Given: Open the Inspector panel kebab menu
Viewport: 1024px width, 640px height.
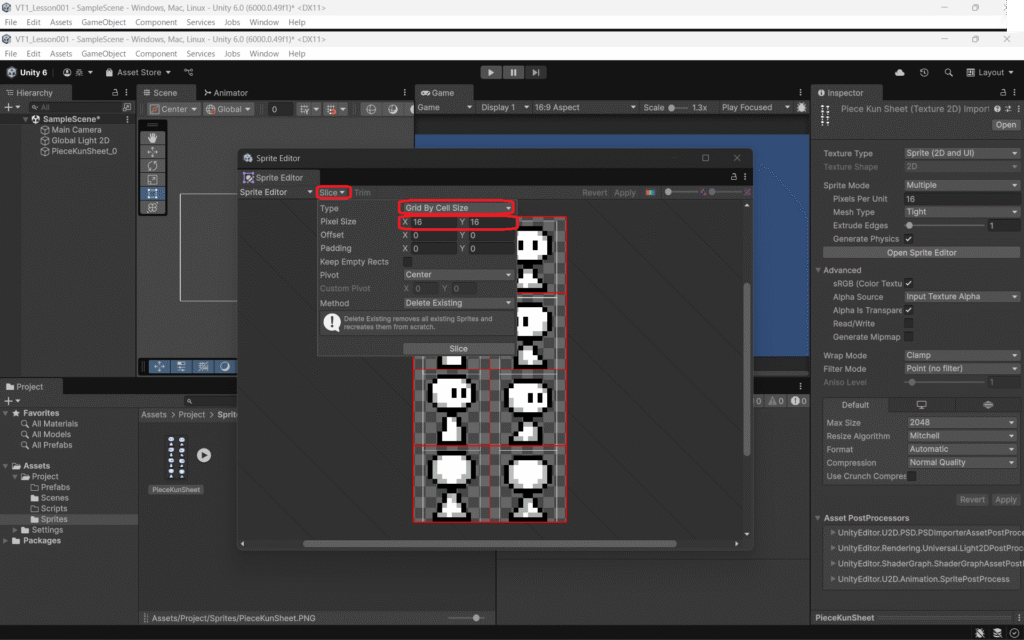Looking at the screenshot, I should 1015,93.
